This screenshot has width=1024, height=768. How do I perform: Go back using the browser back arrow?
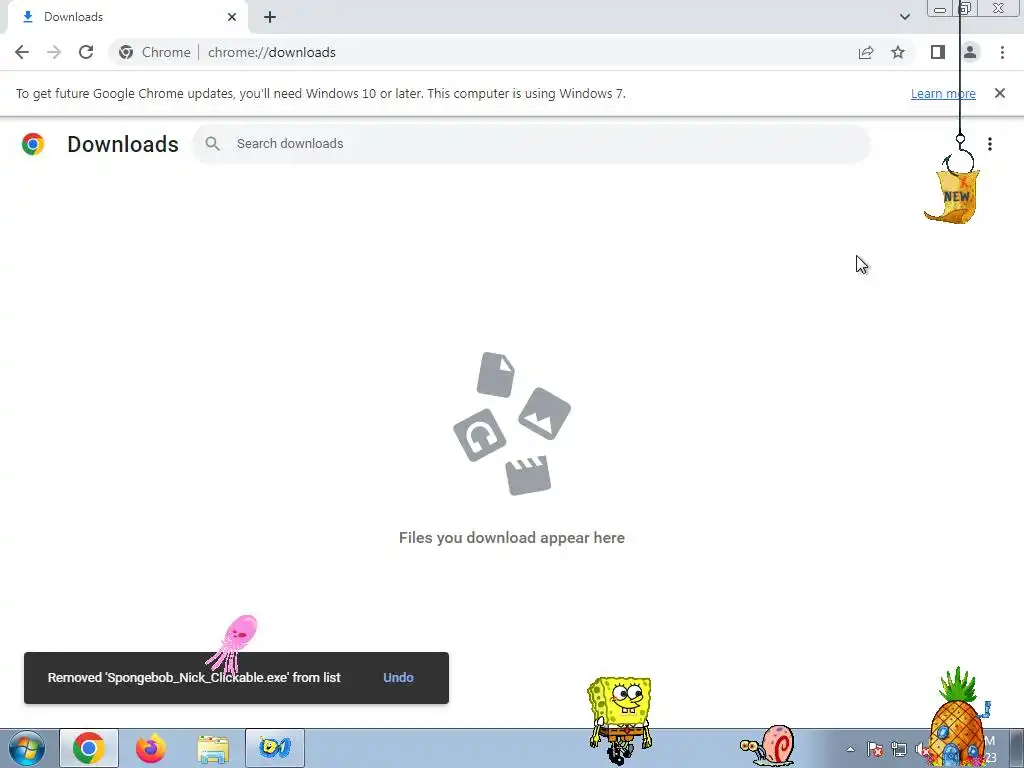tap(22, 52)
